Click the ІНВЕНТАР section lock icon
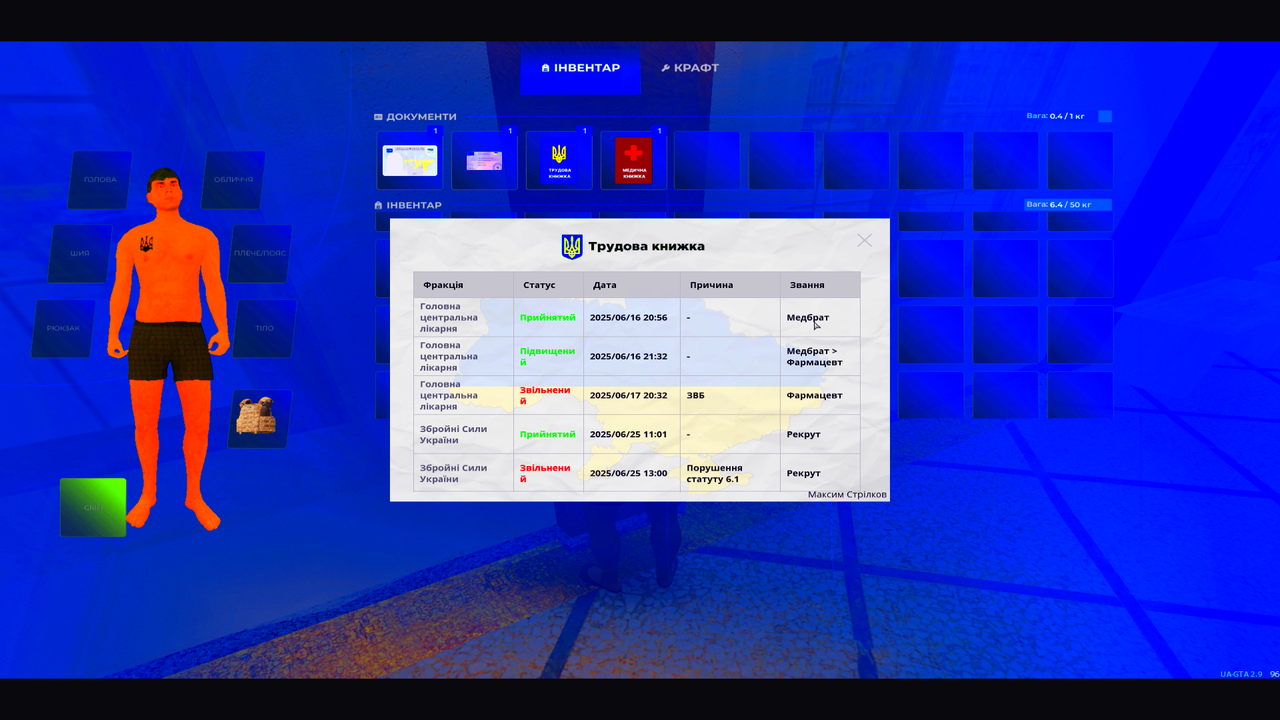Viewport: 1280px width, 720px height. 378,205
